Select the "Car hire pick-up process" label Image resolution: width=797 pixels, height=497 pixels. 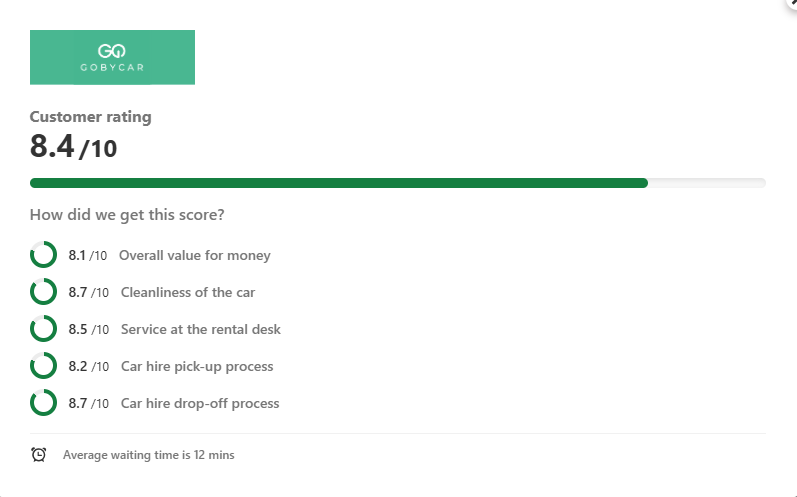(x=197, y=366)
